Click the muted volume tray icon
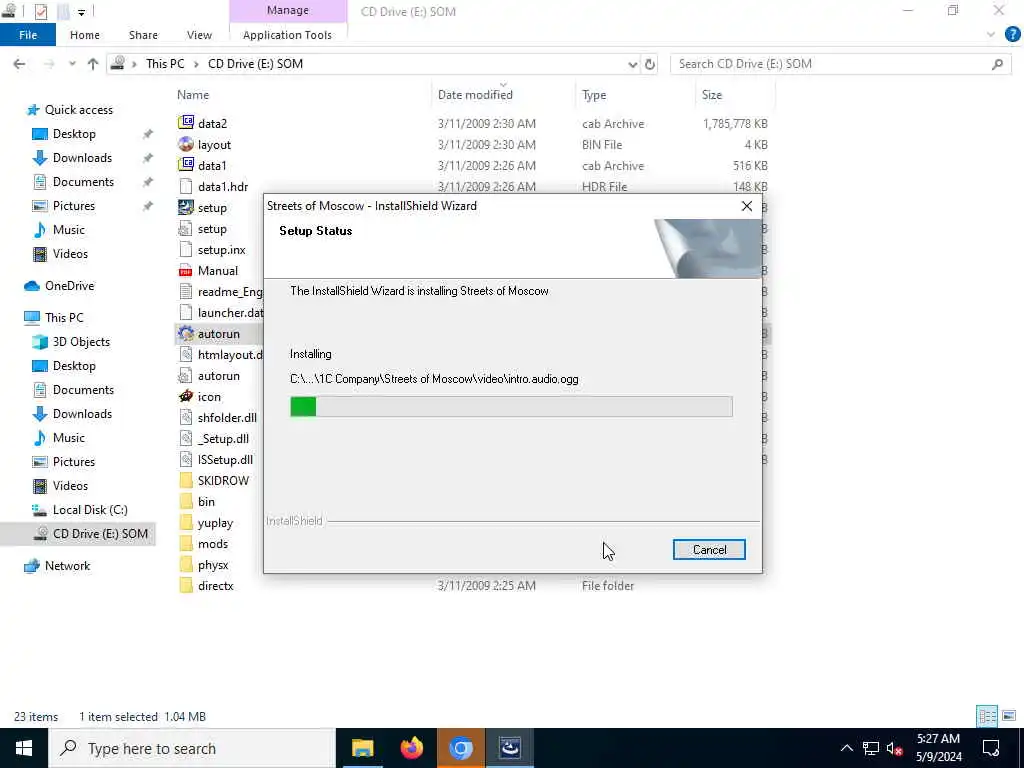This screenshot has width=1024, height=768. point(894,748)
